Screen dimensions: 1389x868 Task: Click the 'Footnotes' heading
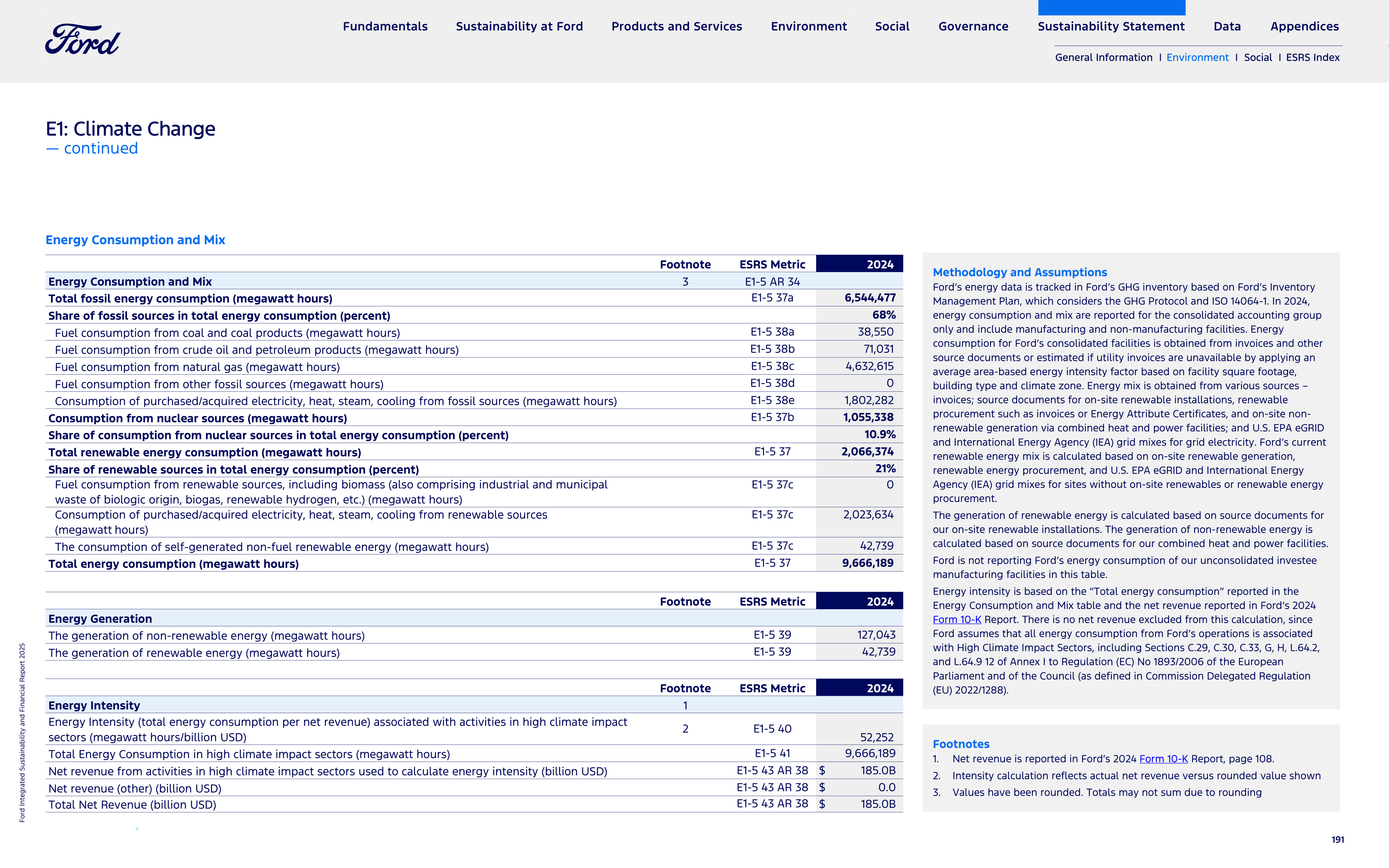click(961, 745)
